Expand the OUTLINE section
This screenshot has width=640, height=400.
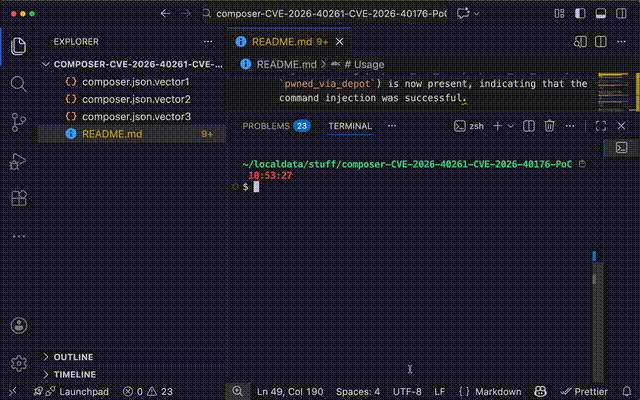[72, 357]
